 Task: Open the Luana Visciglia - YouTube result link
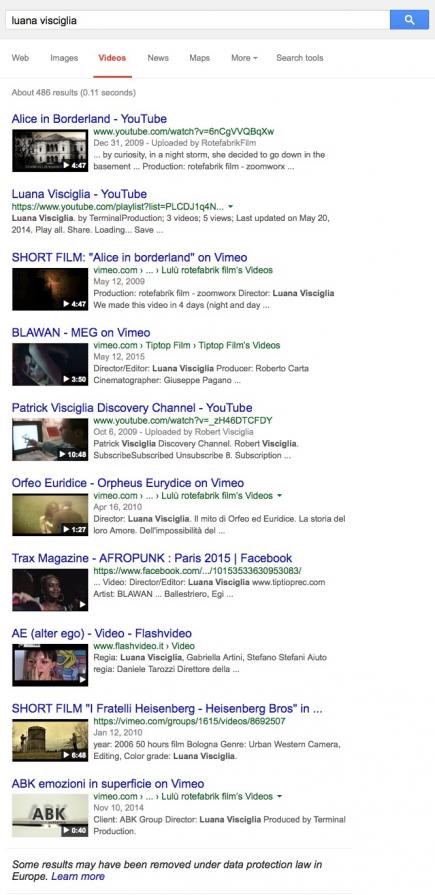79,194
